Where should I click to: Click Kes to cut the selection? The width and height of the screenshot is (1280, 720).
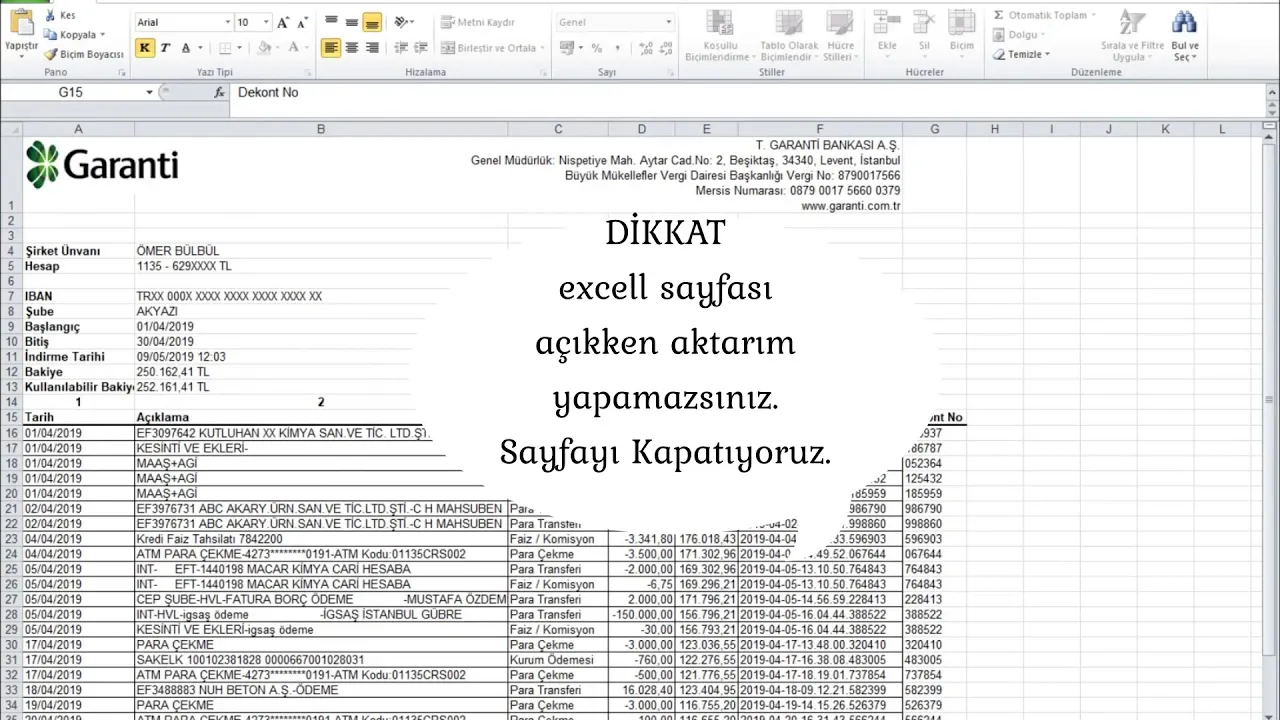coord(60,15)
